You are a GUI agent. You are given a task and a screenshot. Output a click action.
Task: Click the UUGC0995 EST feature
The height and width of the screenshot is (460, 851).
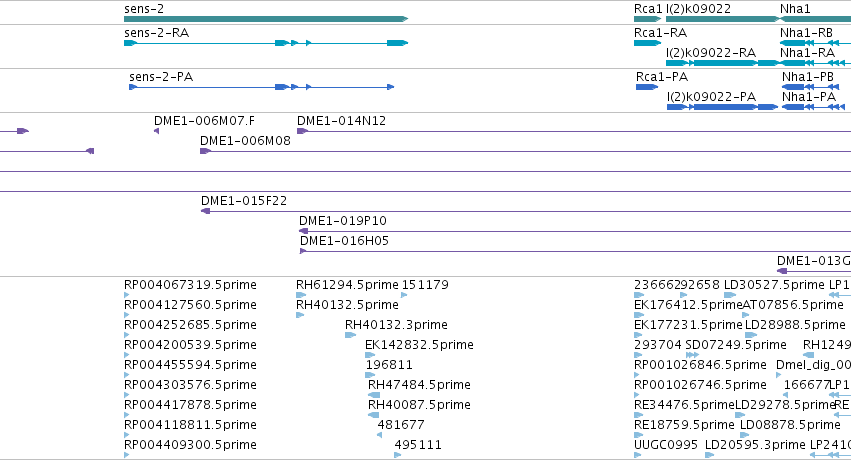(x=638, y=455)
